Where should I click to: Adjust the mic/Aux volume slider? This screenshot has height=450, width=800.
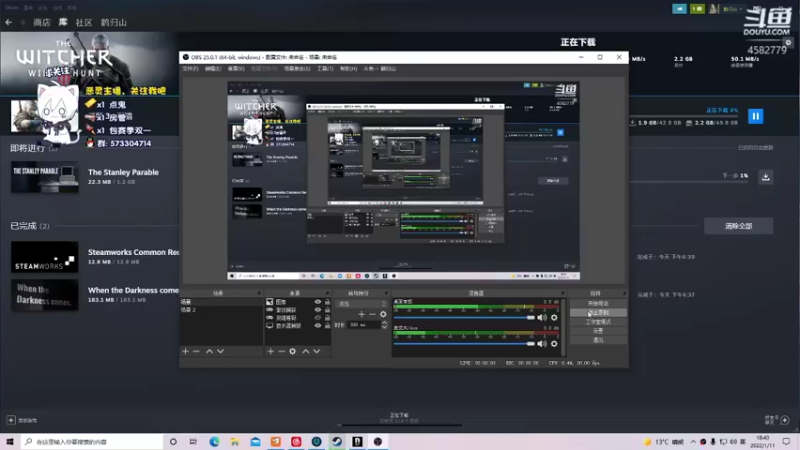point(464,344)
